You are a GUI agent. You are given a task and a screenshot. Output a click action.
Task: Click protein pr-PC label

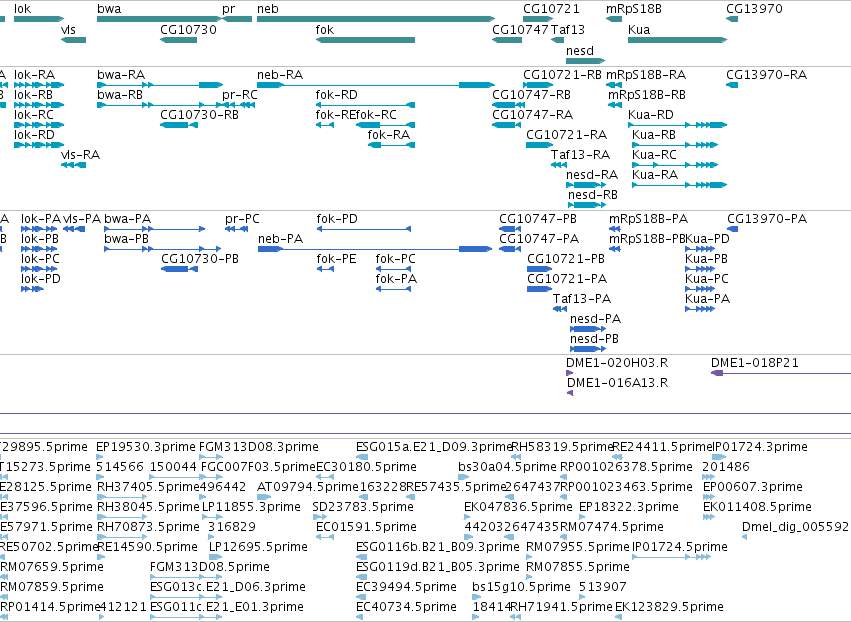click(242, 219)
